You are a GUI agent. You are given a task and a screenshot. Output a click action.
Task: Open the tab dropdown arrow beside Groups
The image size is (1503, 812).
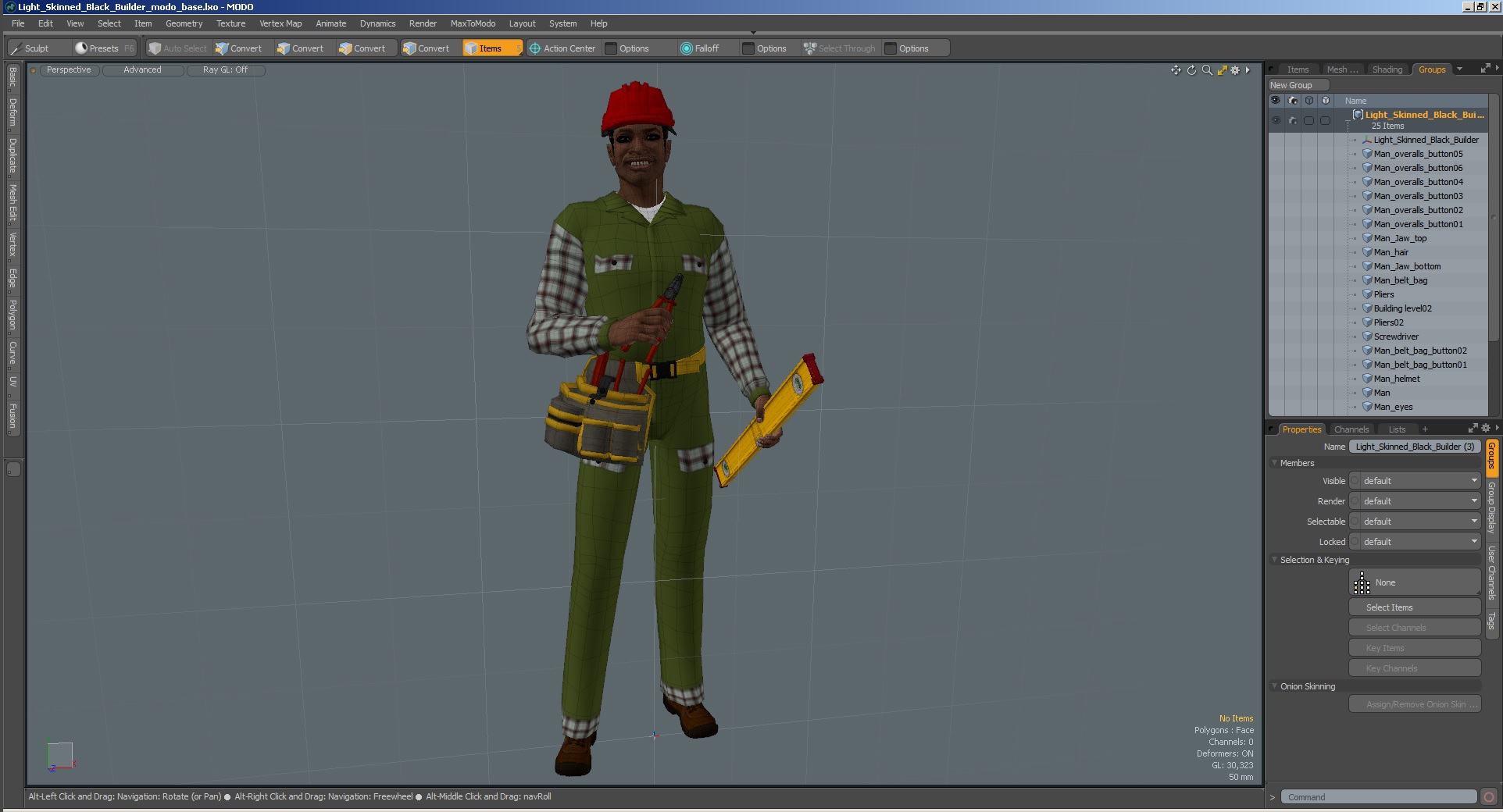click(1459, 69)
